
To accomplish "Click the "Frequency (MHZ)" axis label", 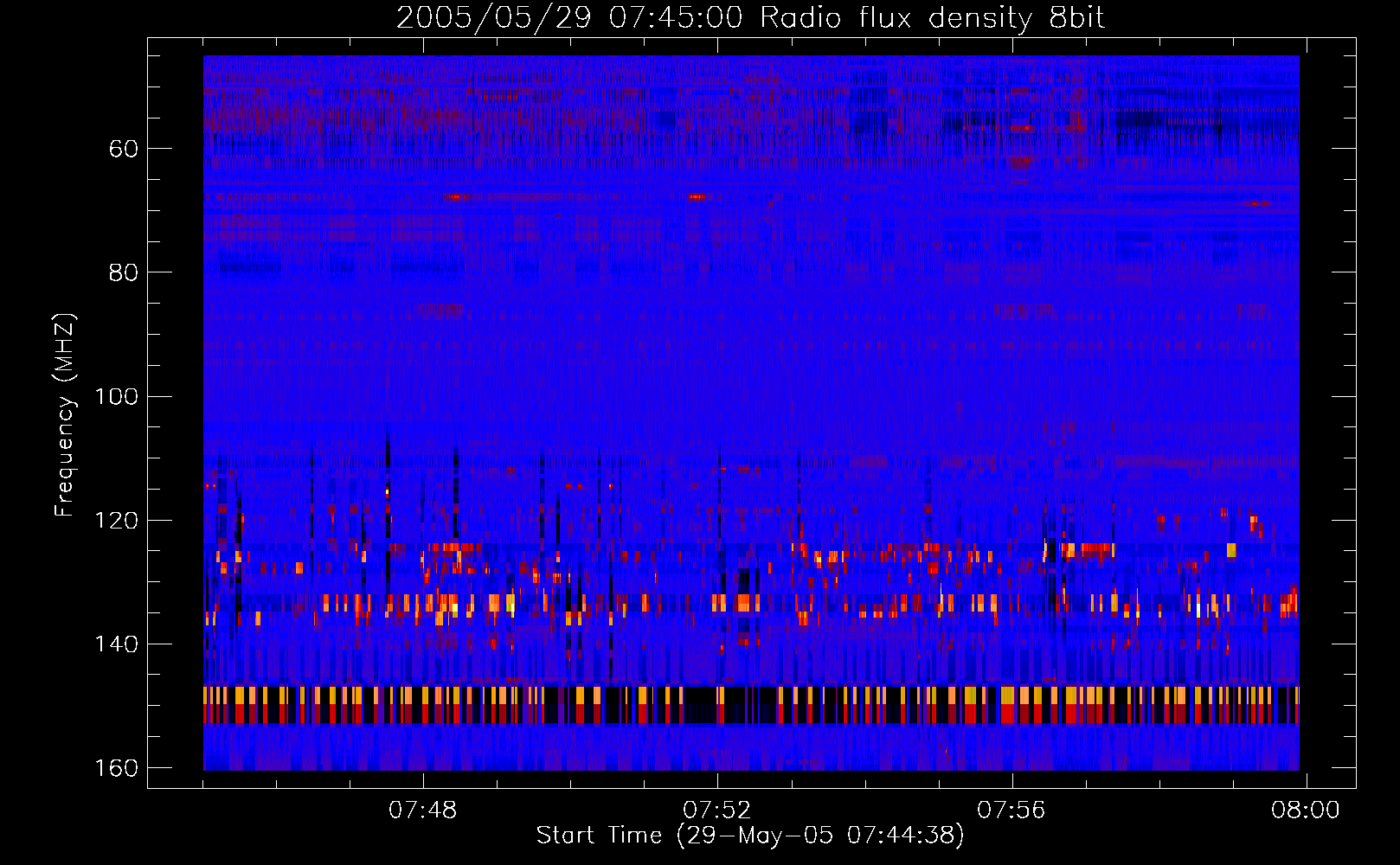I will click(x=65, y=414).
